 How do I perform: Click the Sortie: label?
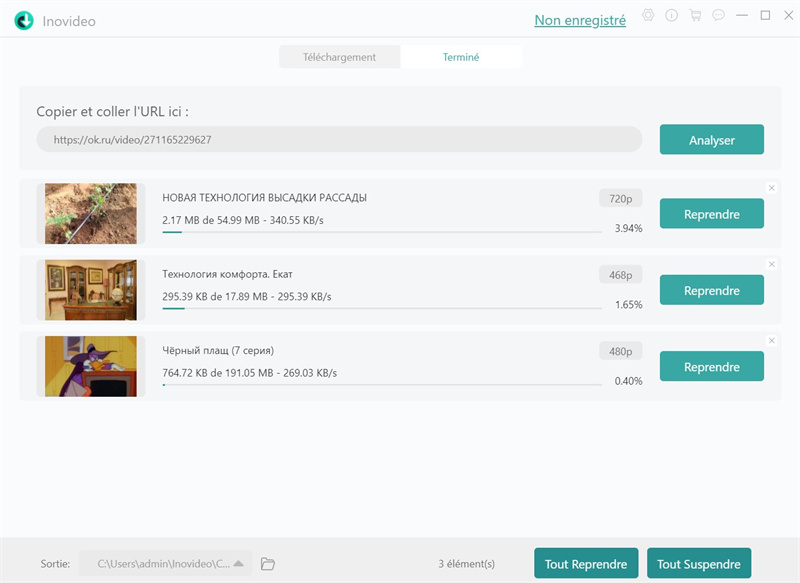click(55, 564)
